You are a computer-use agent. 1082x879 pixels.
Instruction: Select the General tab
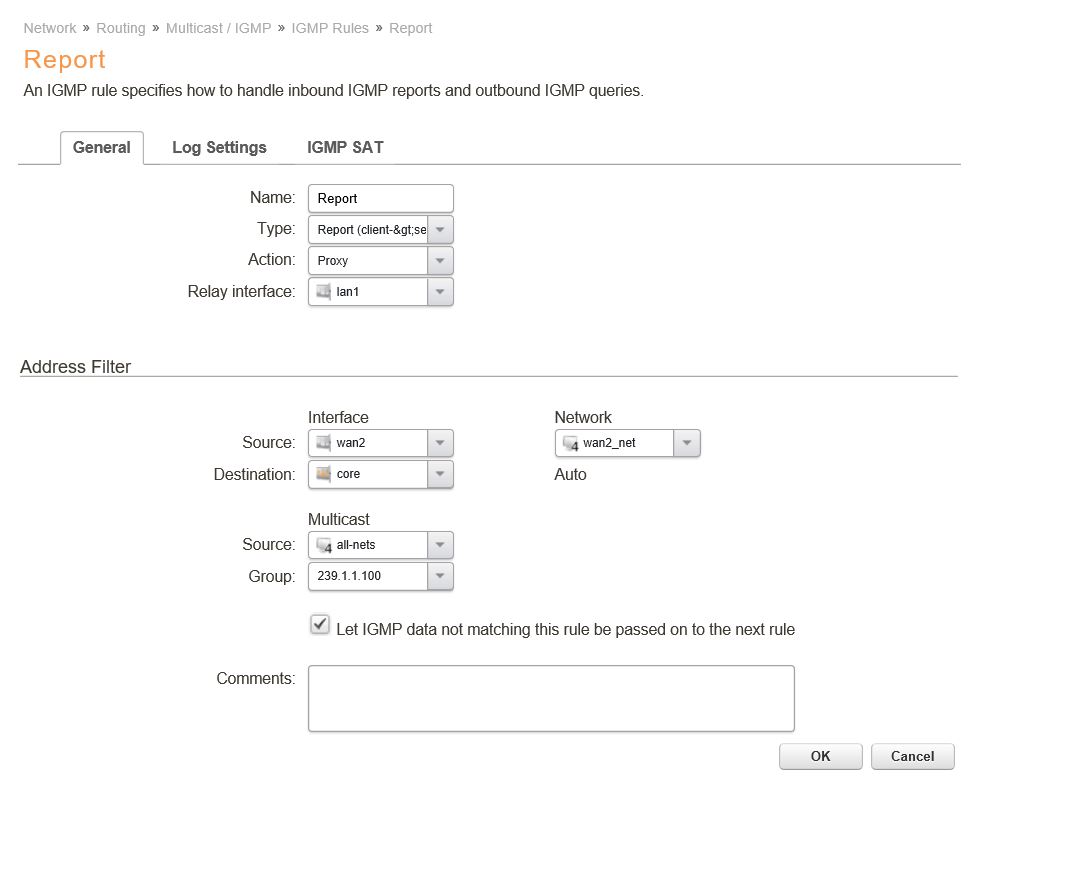pyautogui.click(x=102, y=148)
